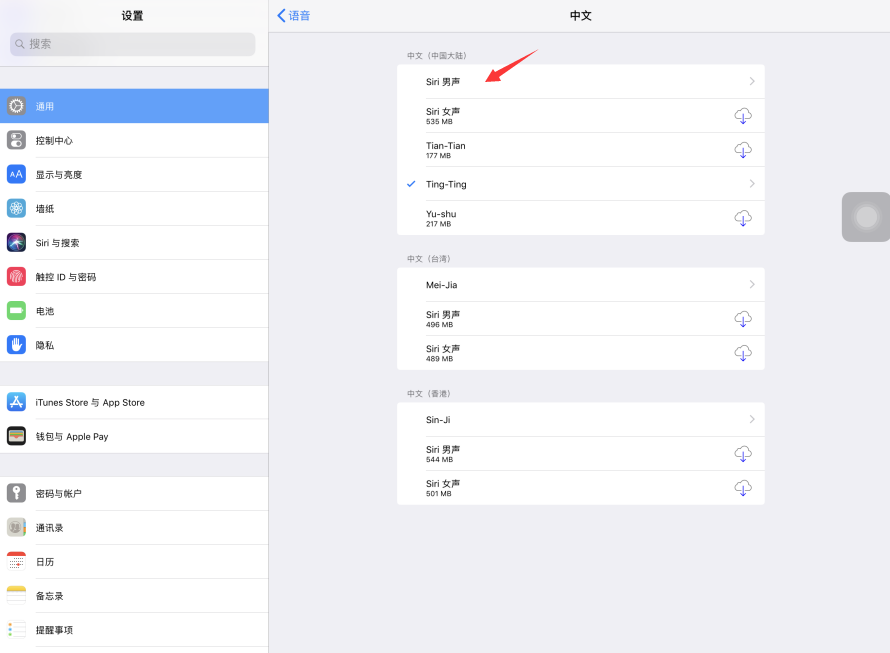Expand the Ting-Ting voice chevron
890x653 pixels.
click(752, 183)
